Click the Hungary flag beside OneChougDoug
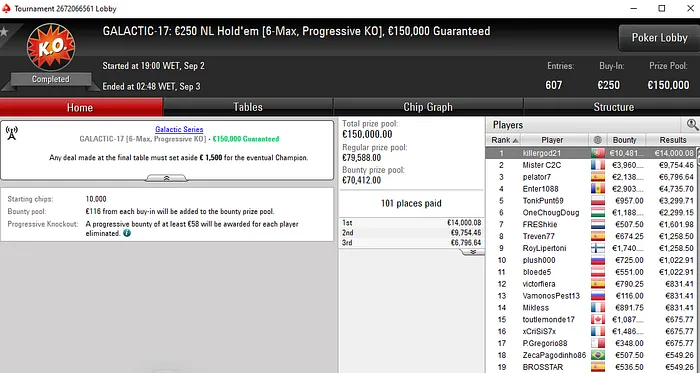 [597, 212]
